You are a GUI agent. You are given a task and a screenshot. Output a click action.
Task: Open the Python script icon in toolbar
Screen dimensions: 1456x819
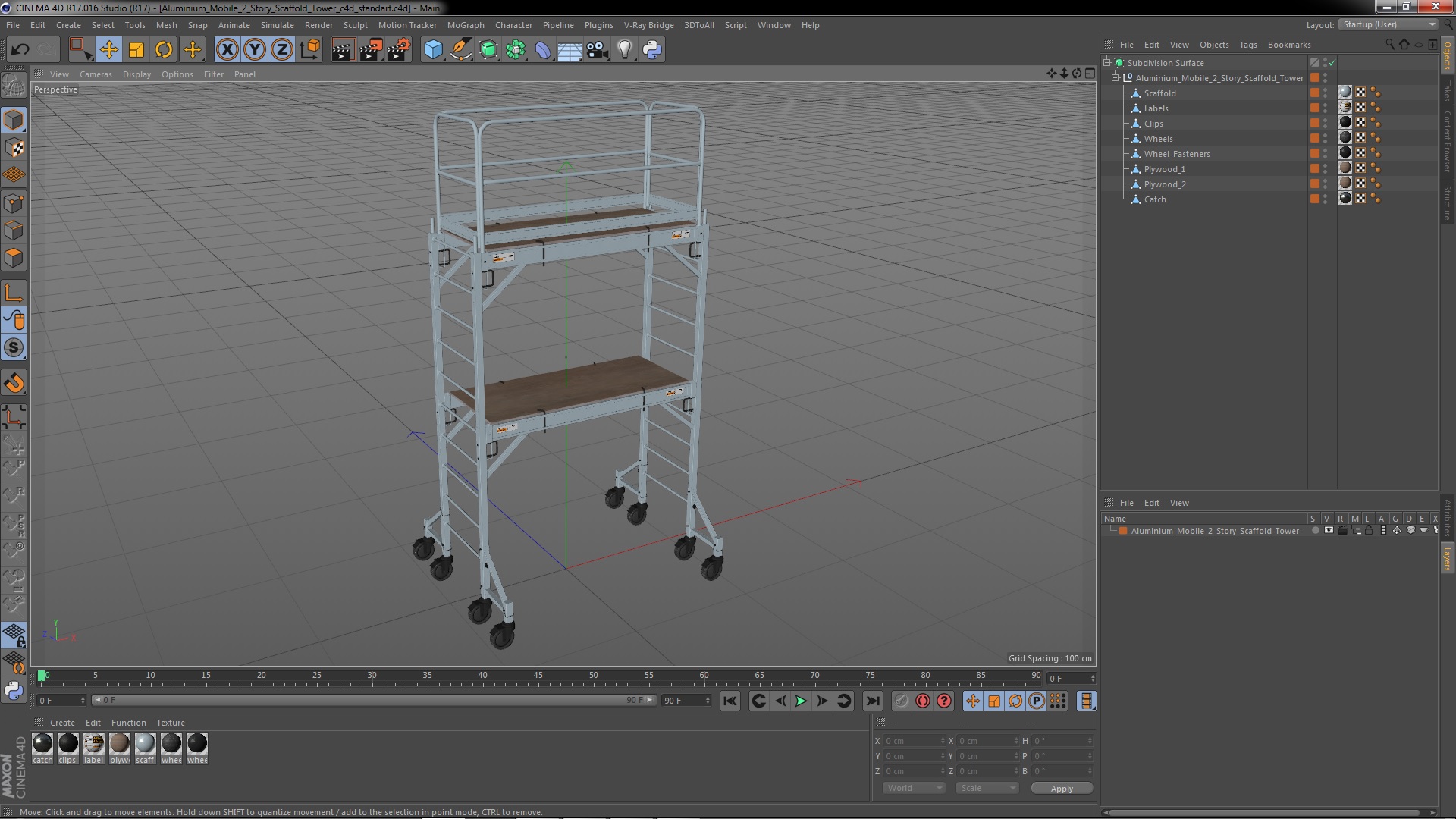click(x=652, y=50)
